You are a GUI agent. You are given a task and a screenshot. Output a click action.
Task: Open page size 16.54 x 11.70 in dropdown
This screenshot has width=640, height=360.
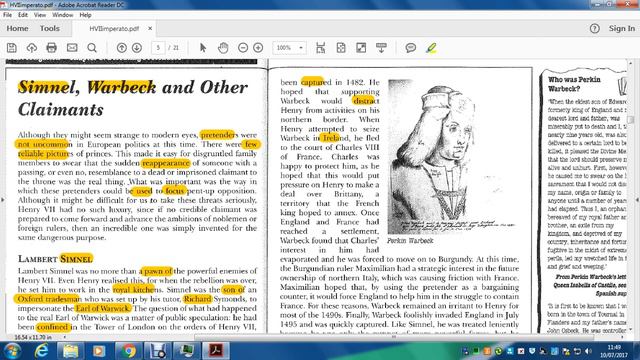click(65, 337)
